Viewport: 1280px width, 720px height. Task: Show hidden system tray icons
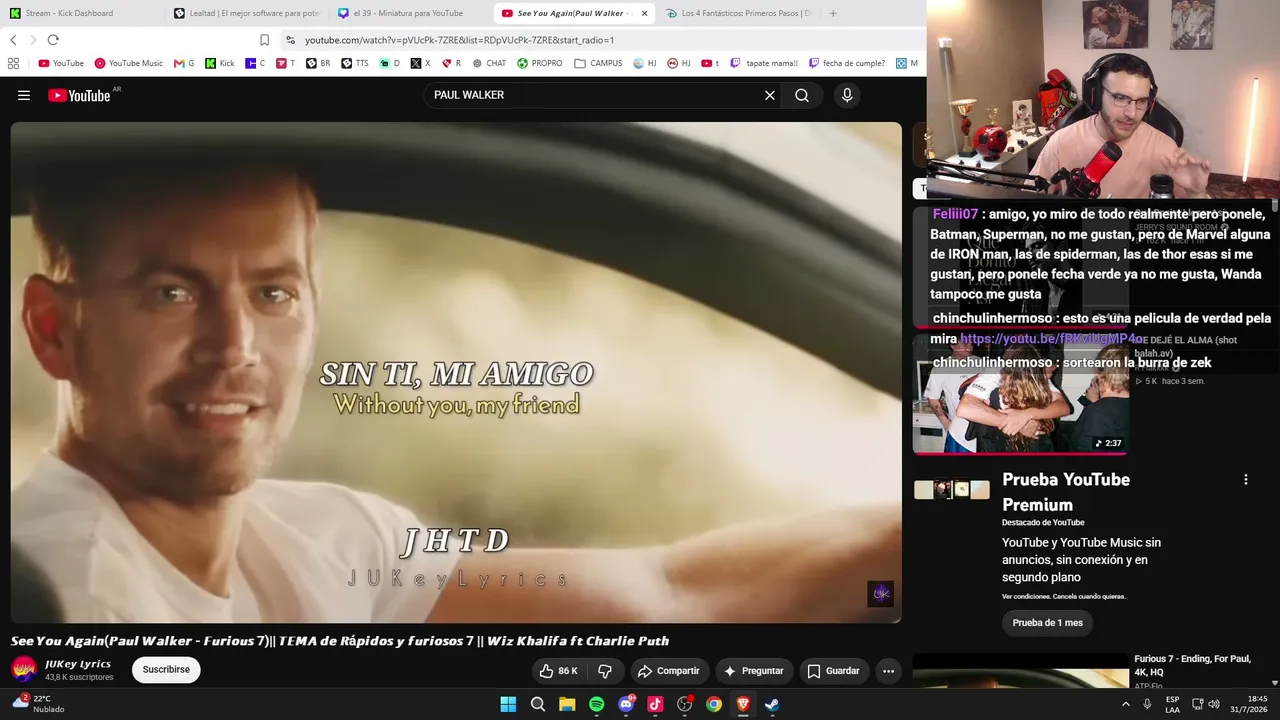[x=1125, y=704]
